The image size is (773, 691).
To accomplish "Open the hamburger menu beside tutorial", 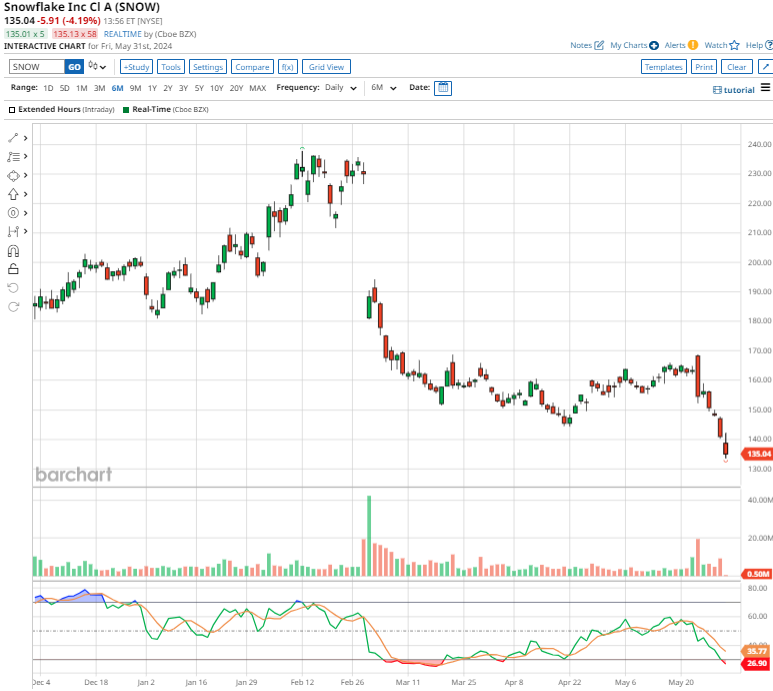I will point(765,88).
